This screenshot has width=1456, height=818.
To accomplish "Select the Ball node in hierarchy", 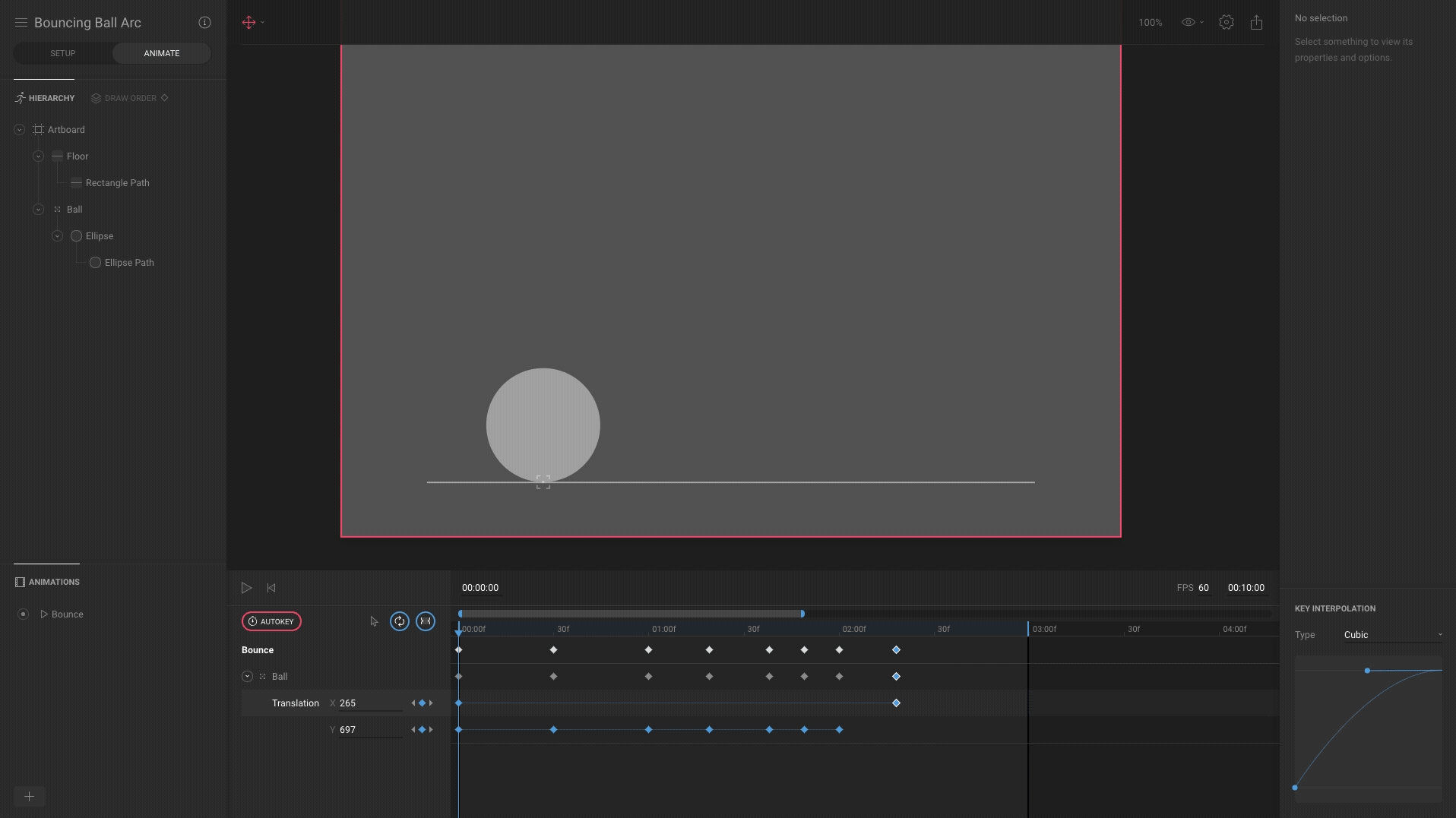I will (x=74, y=210).
